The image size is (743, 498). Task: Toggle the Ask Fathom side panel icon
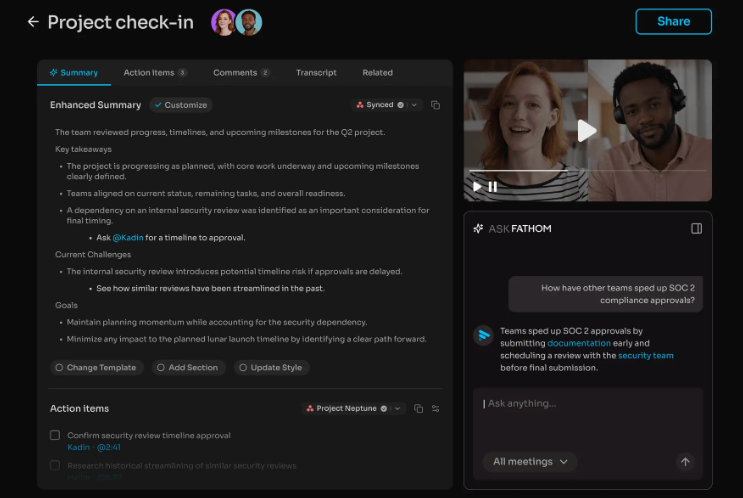coord(696,228)
